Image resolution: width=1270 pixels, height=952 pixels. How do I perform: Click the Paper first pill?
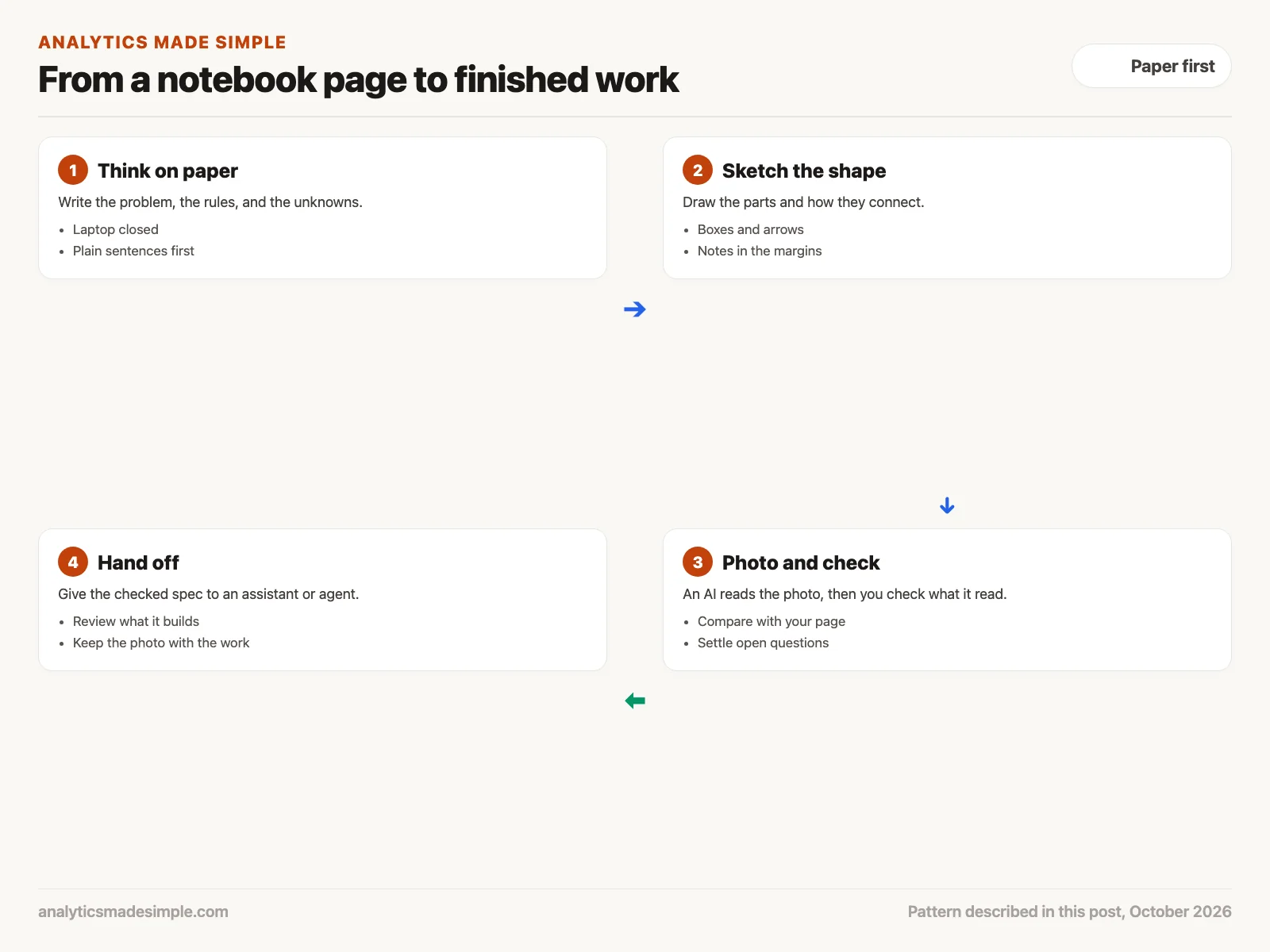tap(1152, 66)
